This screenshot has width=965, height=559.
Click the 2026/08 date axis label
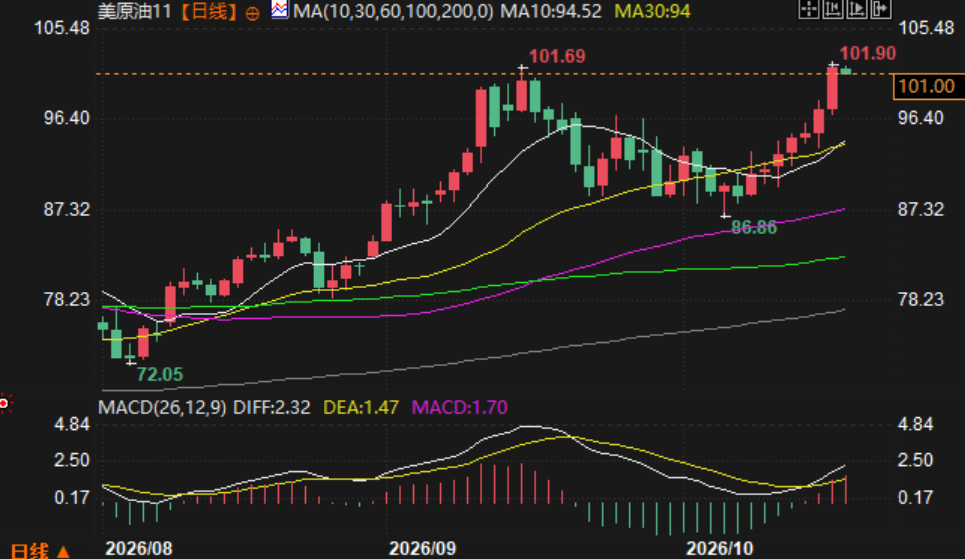tap(139, 549)
